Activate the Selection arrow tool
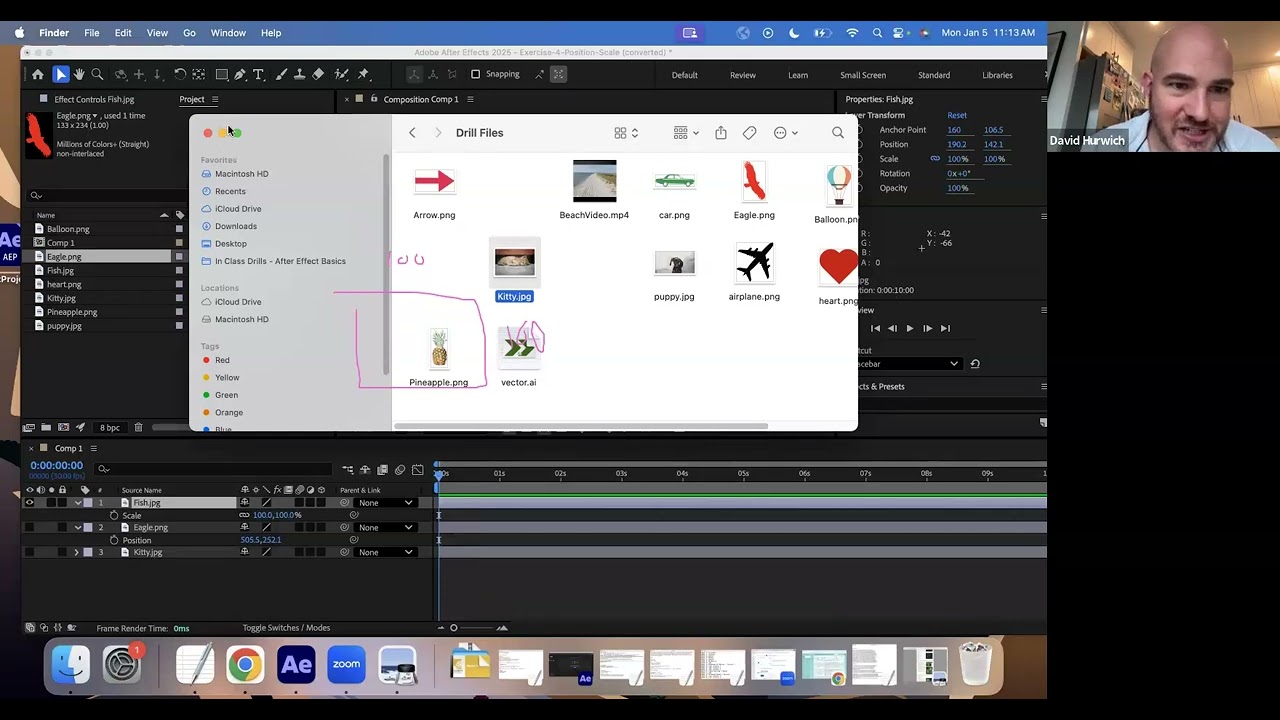This screenshot has height=720, width=1280. tap(61, 74)
